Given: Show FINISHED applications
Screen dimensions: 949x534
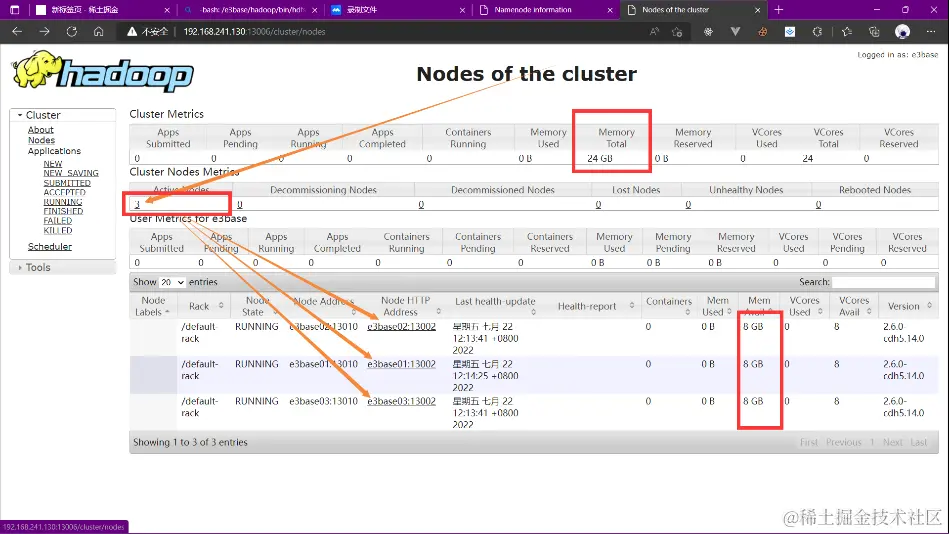Looking at the screenshot, I should pos(63,211).
